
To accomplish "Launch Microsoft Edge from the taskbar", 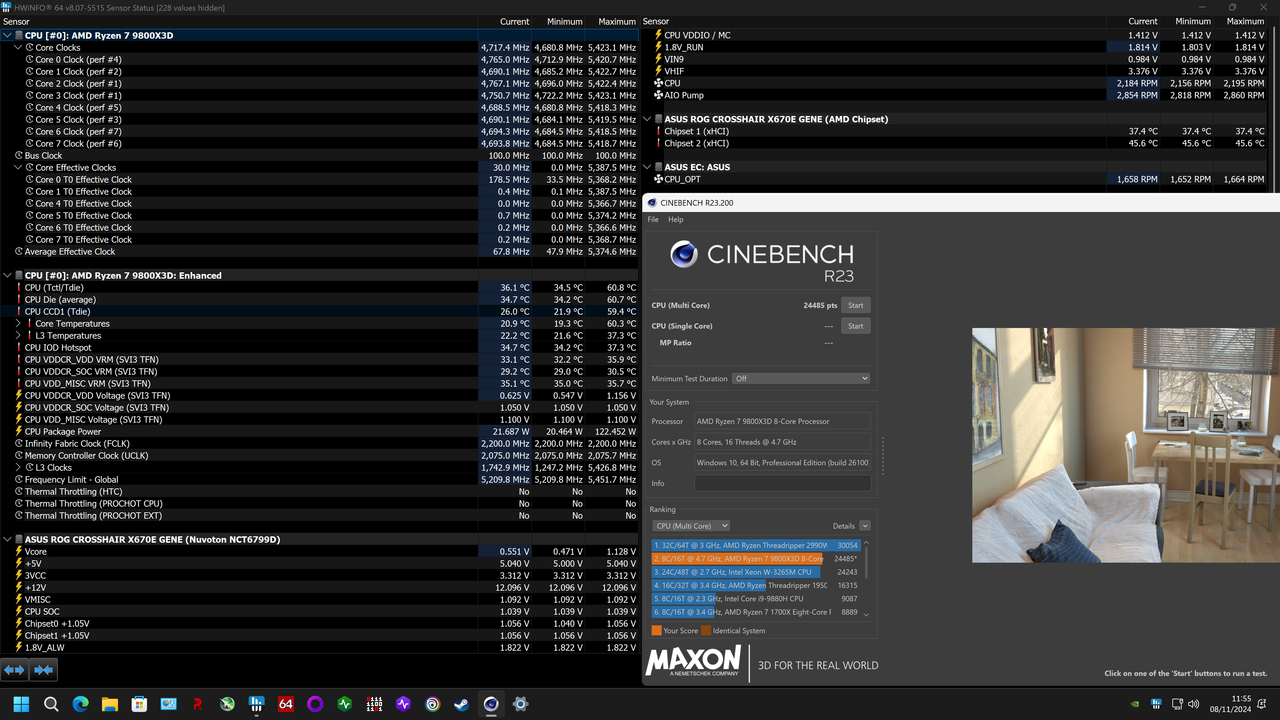I will (x=80, y=704).
